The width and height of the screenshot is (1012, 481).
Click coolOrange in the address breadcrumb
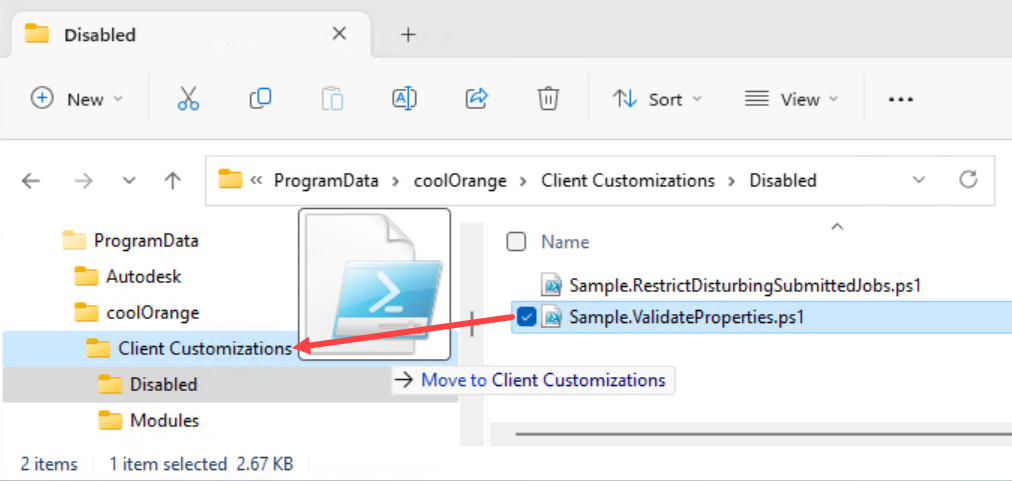(x=460, y=181)
